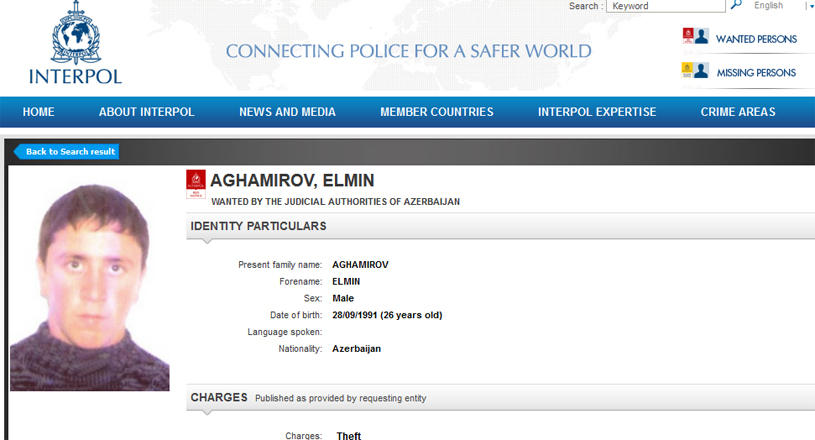The width and height of the screenshot is (815, 440).
Task: Click the search magnifier icon
Action: point(736,5)
